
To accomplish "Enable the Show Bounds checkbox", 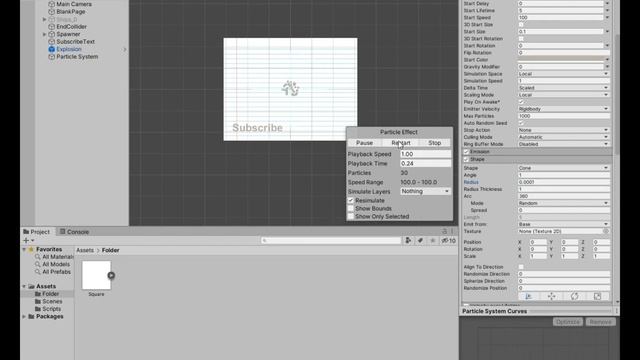I will 351,209.
